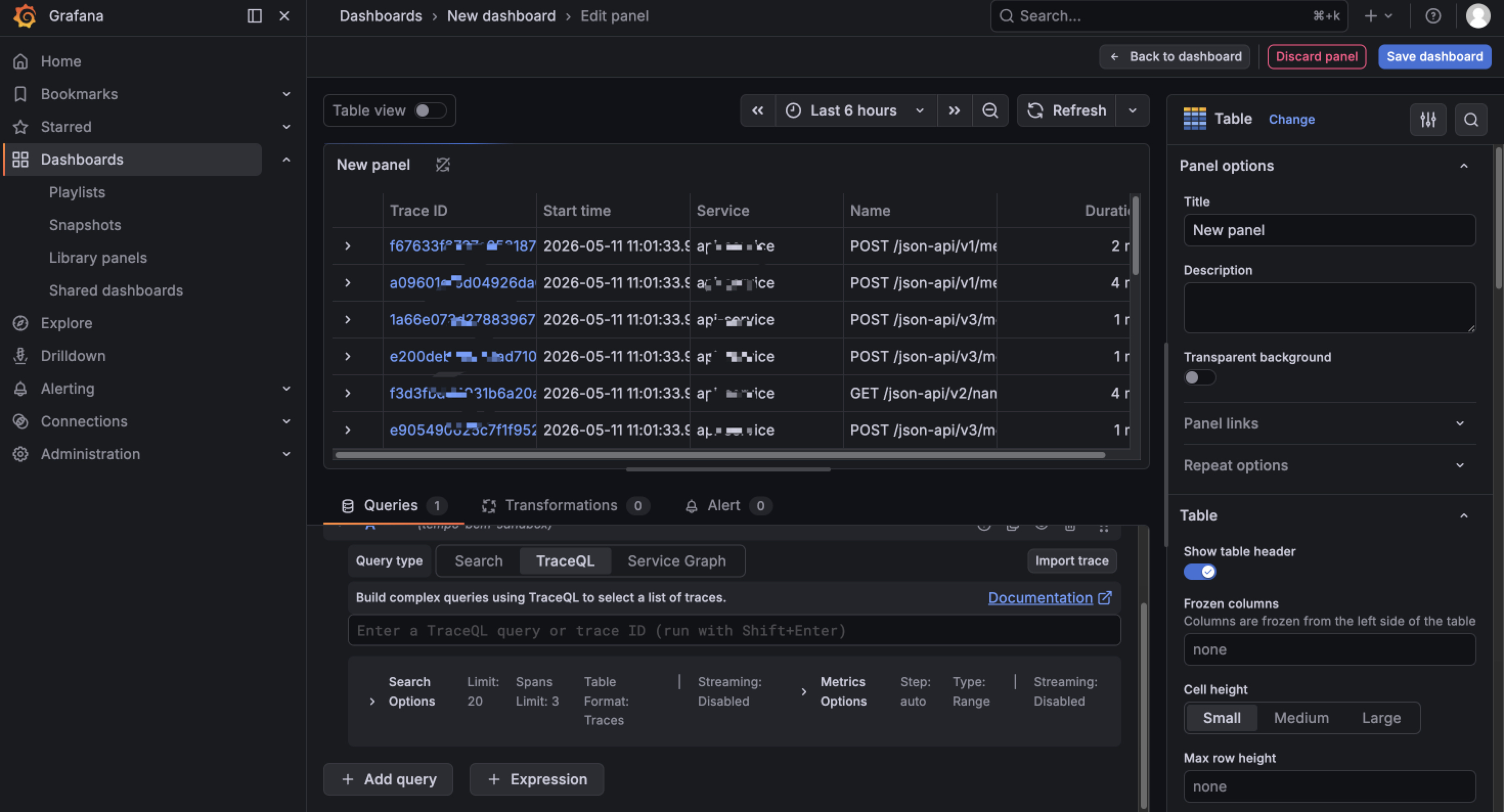Click Add query button
Screen dimensions: 1504x812
pos(388,779)
